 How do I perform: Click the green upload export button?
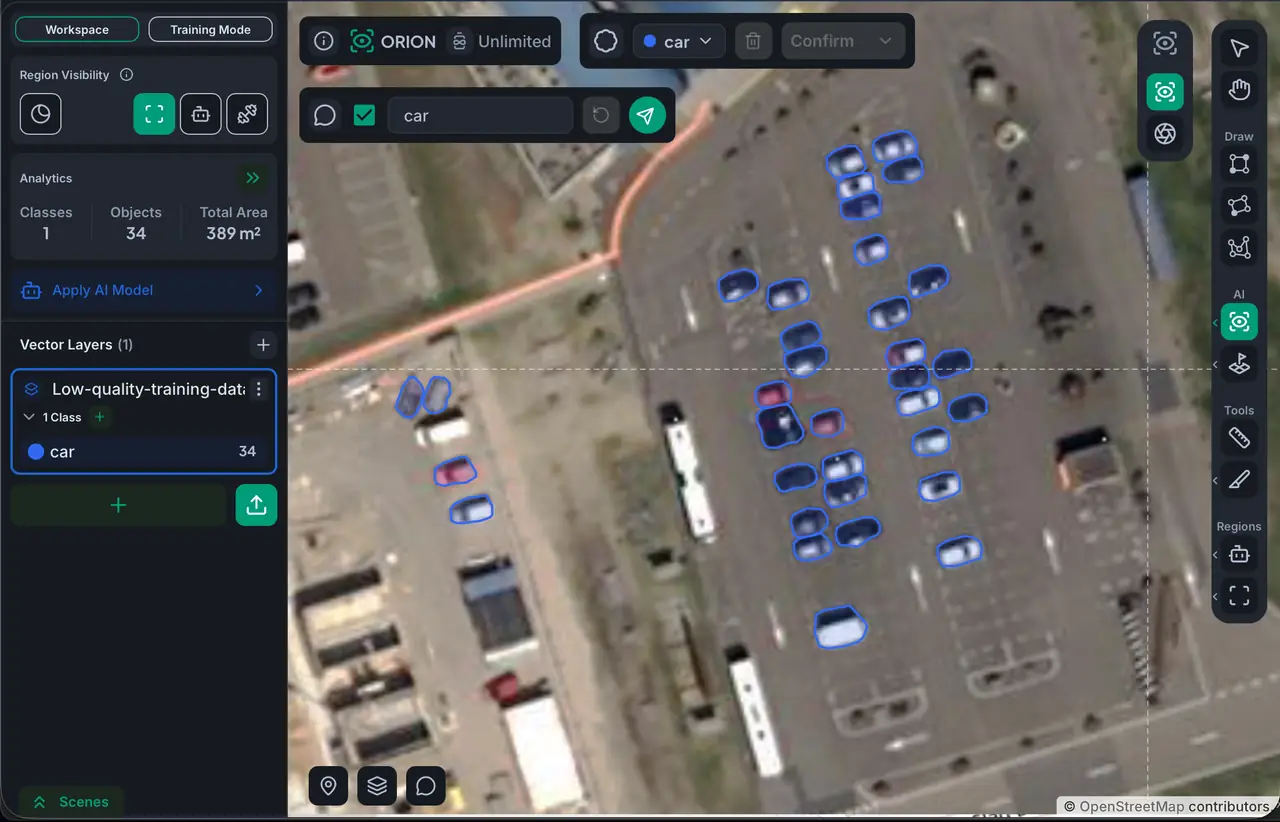coord(256,505)
